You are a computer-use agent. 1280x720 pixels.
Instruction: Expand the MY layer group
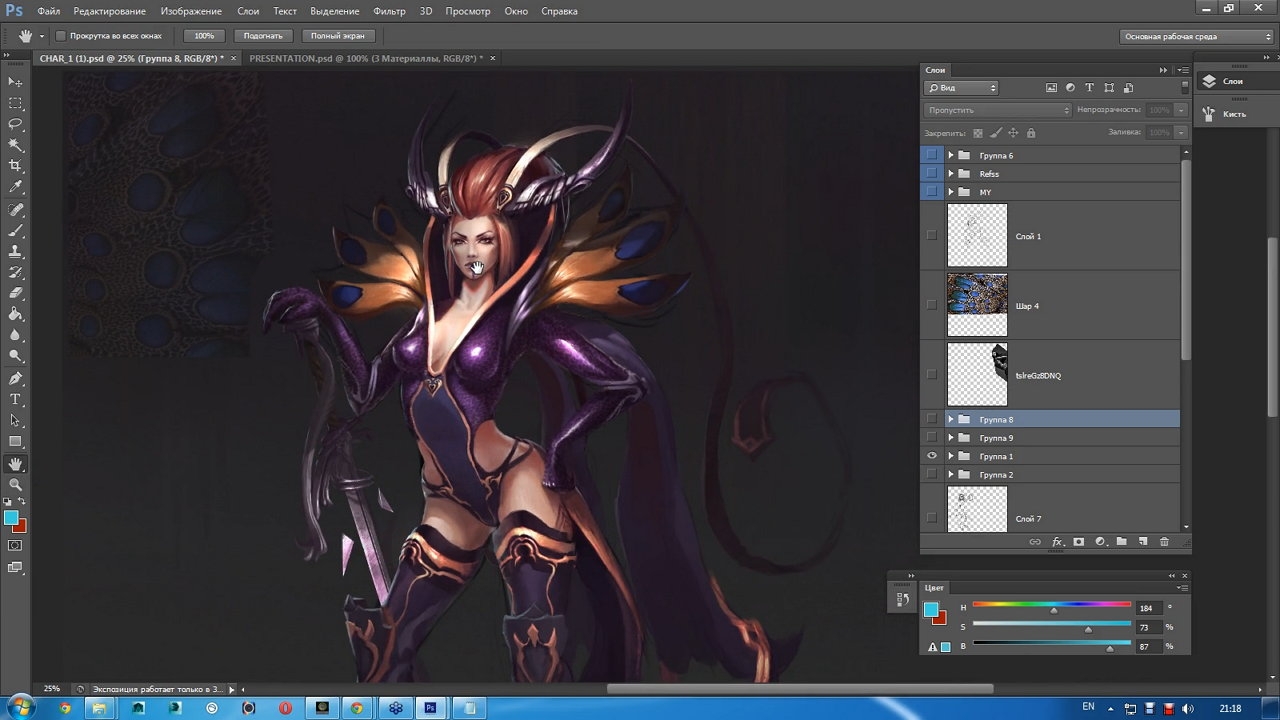[951, 192]
